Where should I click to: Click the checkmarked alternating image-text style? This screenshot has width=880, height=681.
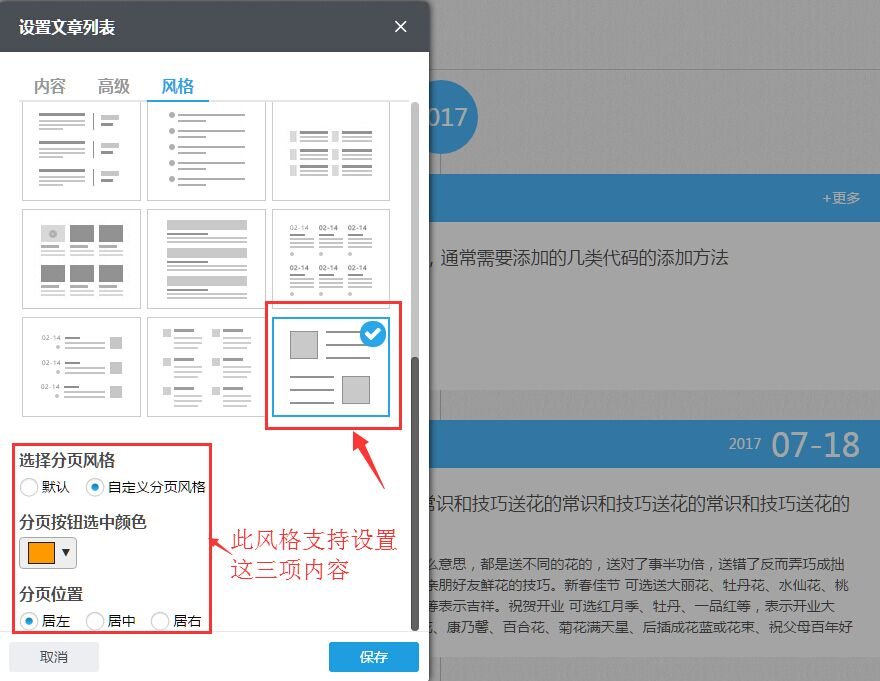pyautogui.click(x=331, y=366)
